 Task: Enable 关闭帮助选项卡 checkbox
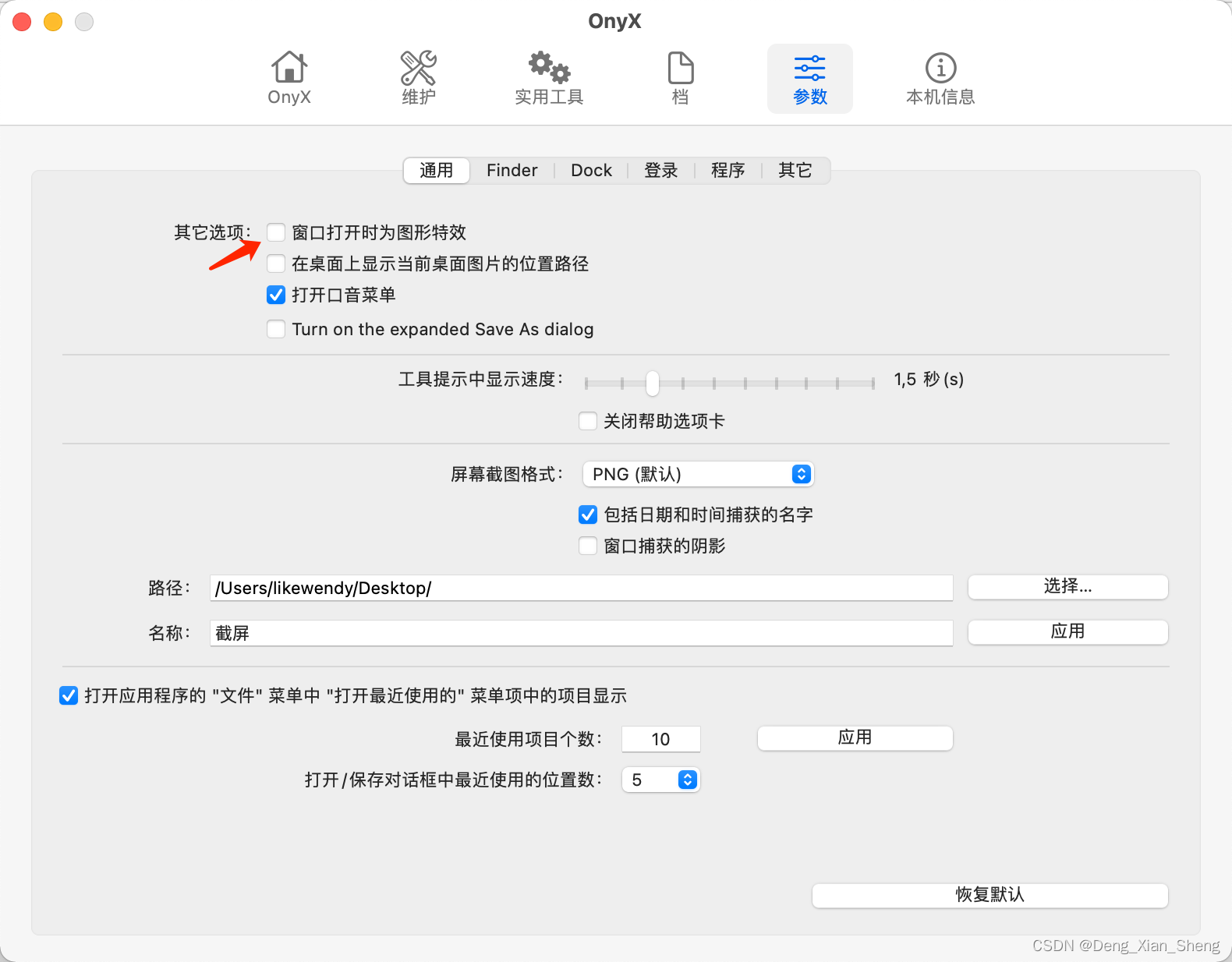click(x=588, y=421)
